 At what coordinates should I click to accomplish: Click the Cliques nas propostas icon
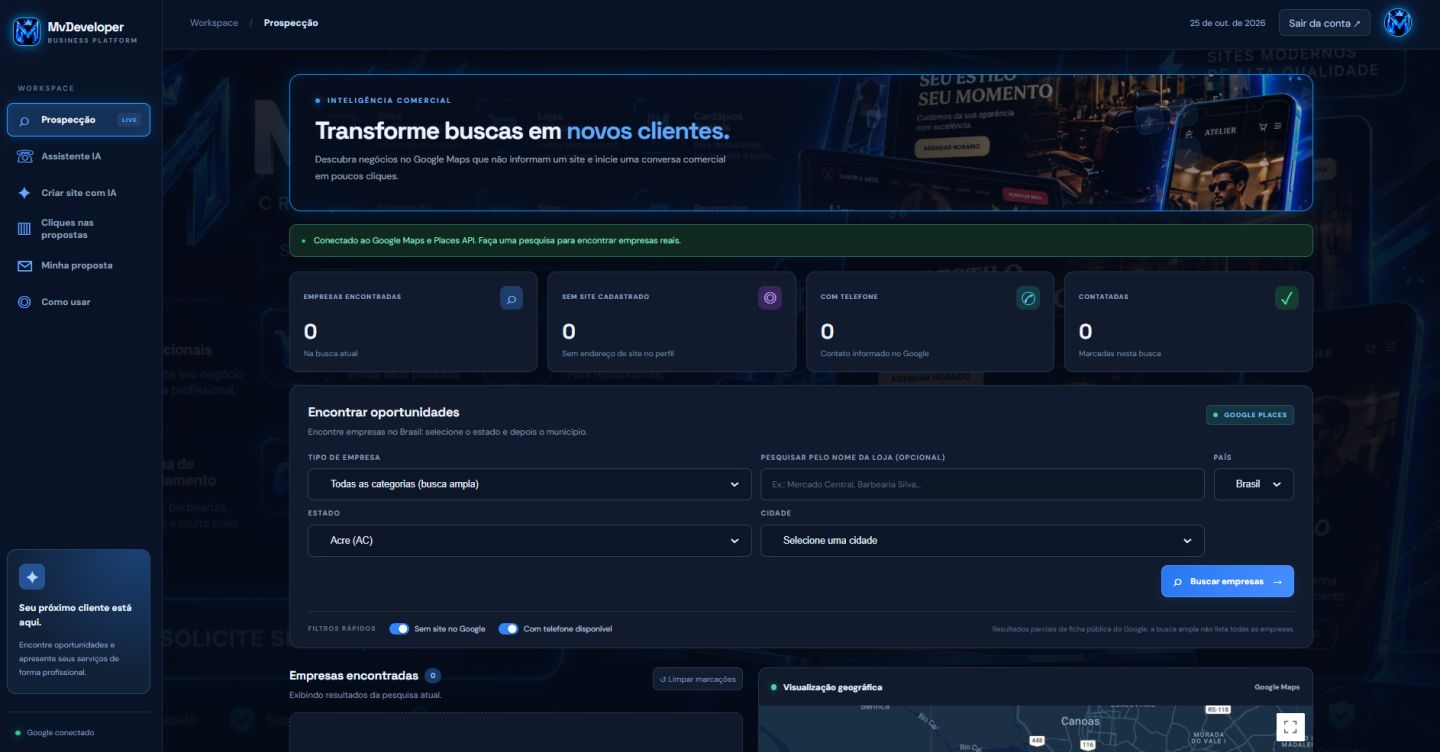click(24, 229)
